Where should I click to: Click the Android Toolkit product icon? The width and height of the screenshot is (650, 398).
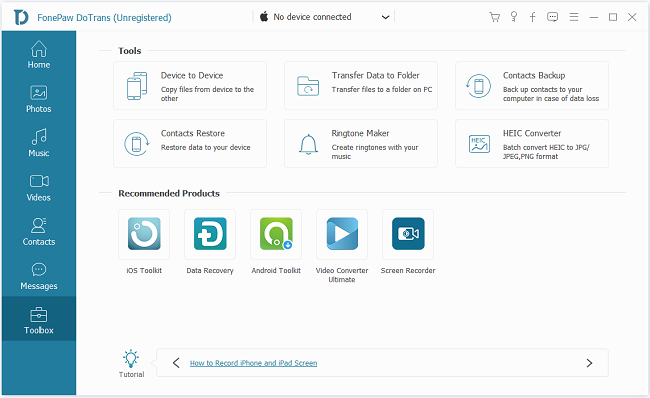coord(276,234)
